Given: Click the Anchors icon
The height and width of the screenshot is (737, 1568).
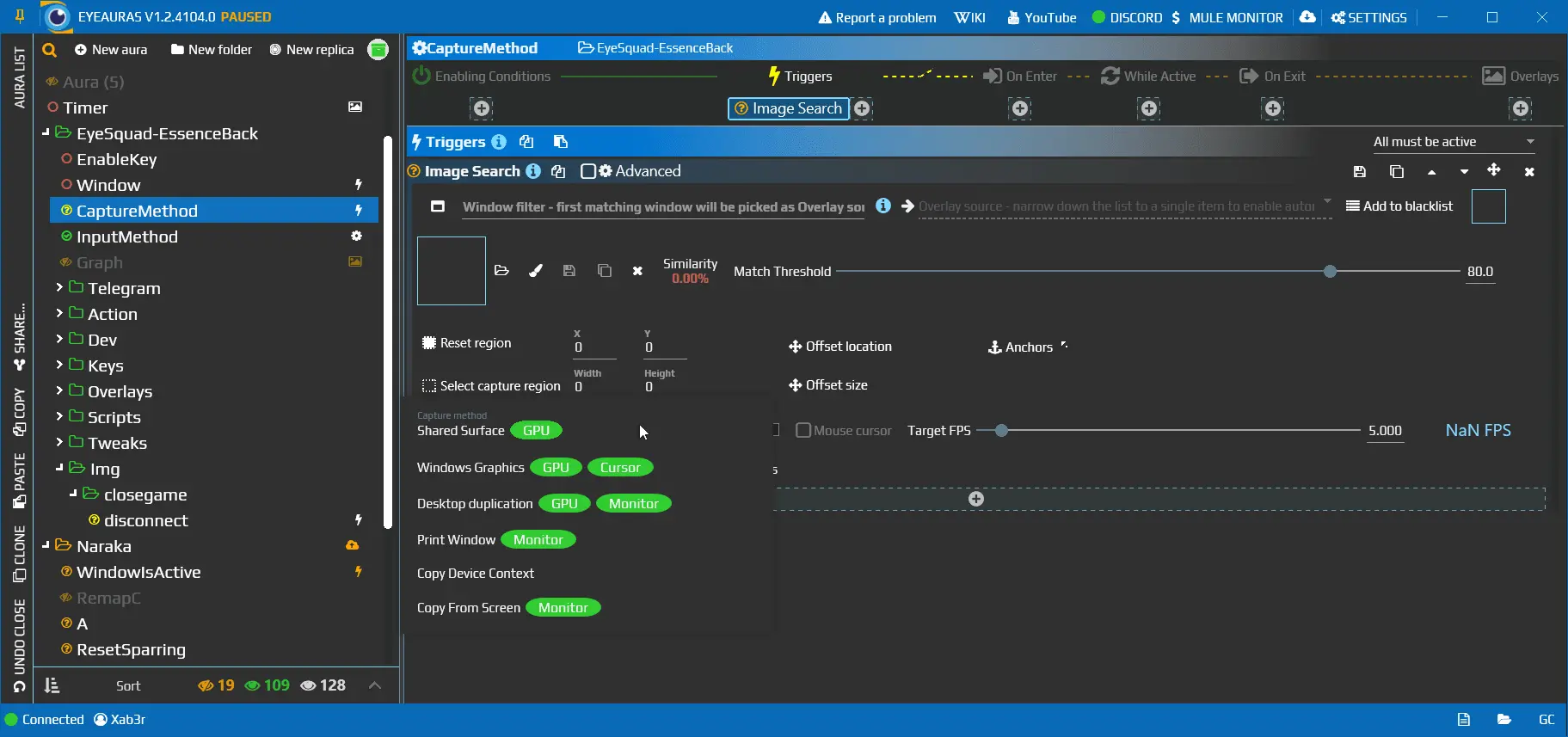Looking at the screenshot, I should click(x=994, y=347).
